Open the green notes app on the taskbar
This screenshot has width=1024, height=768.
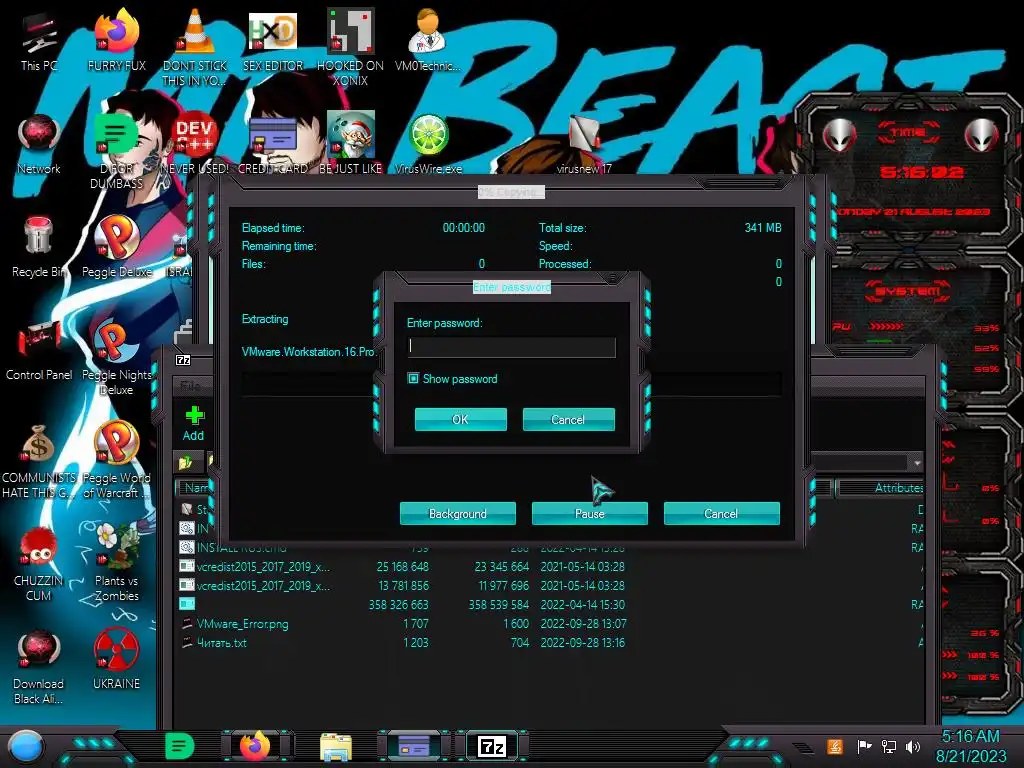180,746
